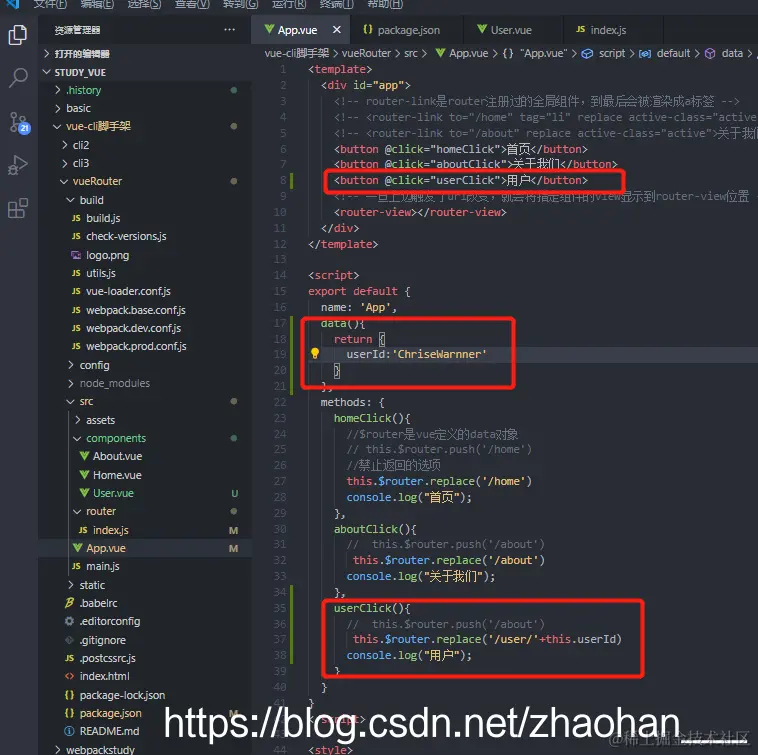Open build.js in the explorer
The width and height of the screenshot is (758, 755).
click(x=103, y=218)
